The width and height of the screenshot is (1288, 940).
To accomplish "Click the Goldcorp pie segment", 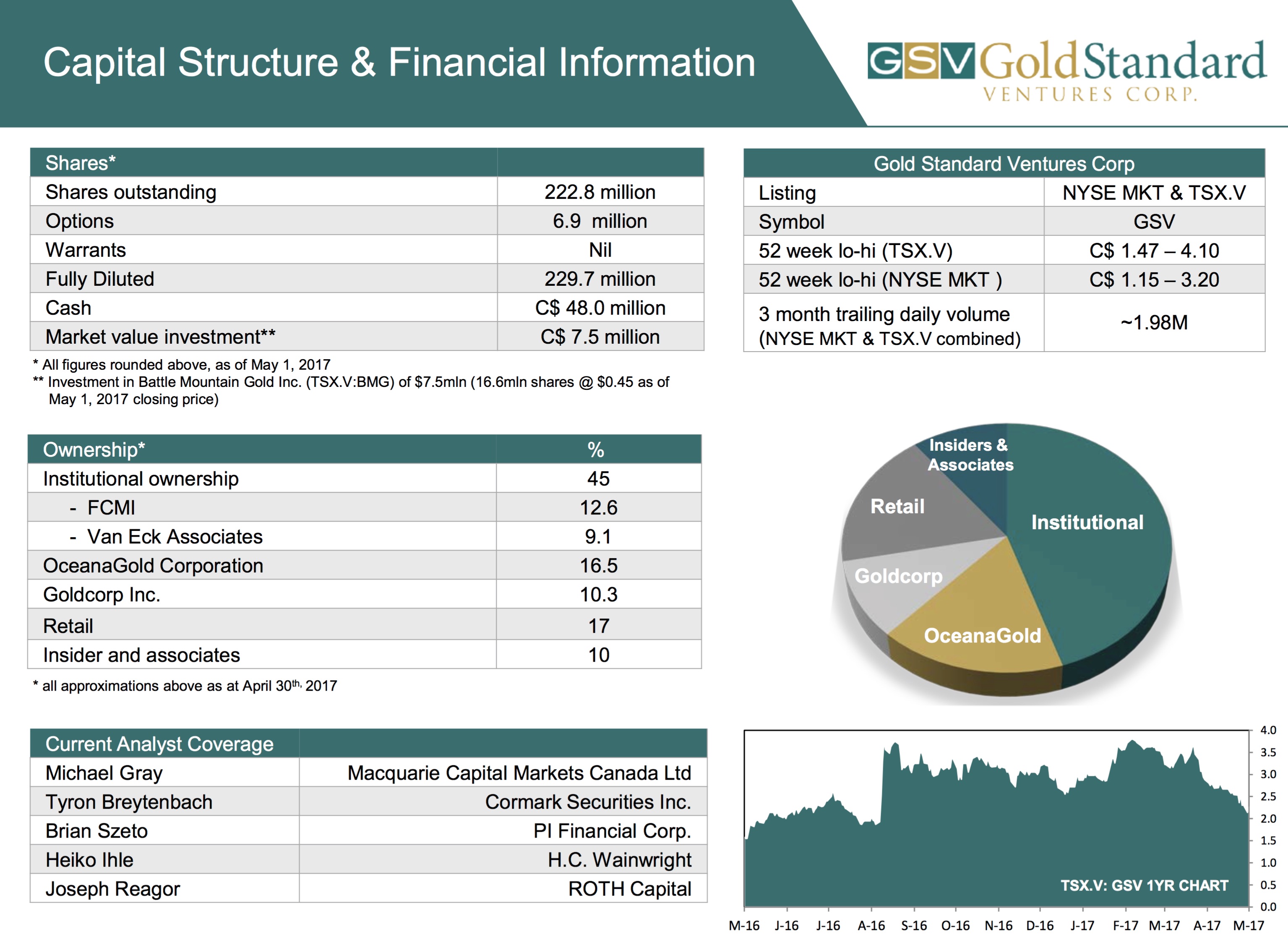I will click(898, 576).
